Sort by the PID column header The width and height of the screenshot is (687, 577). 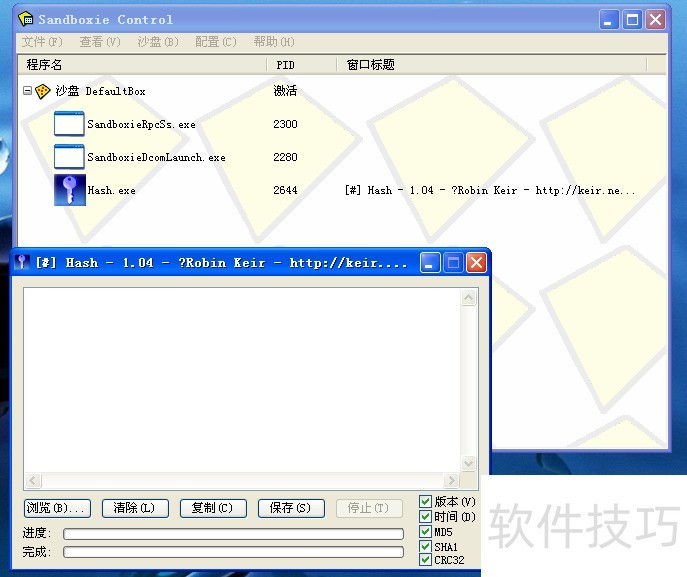tap(301, 65)
